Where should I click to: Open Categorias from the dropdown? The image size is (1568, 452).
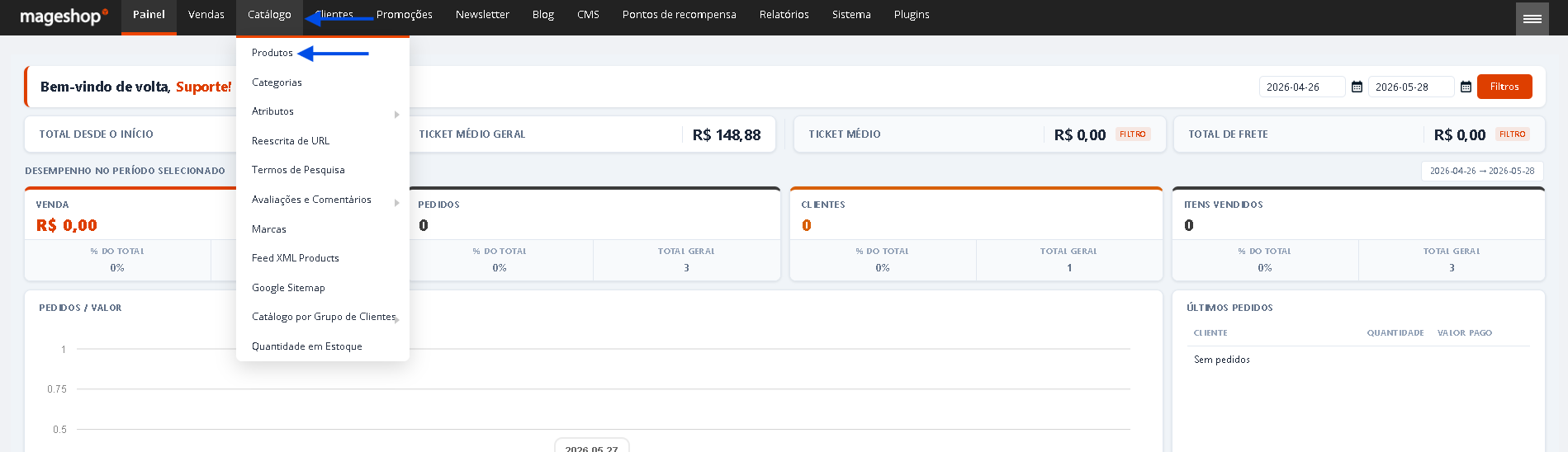(277, 82)
